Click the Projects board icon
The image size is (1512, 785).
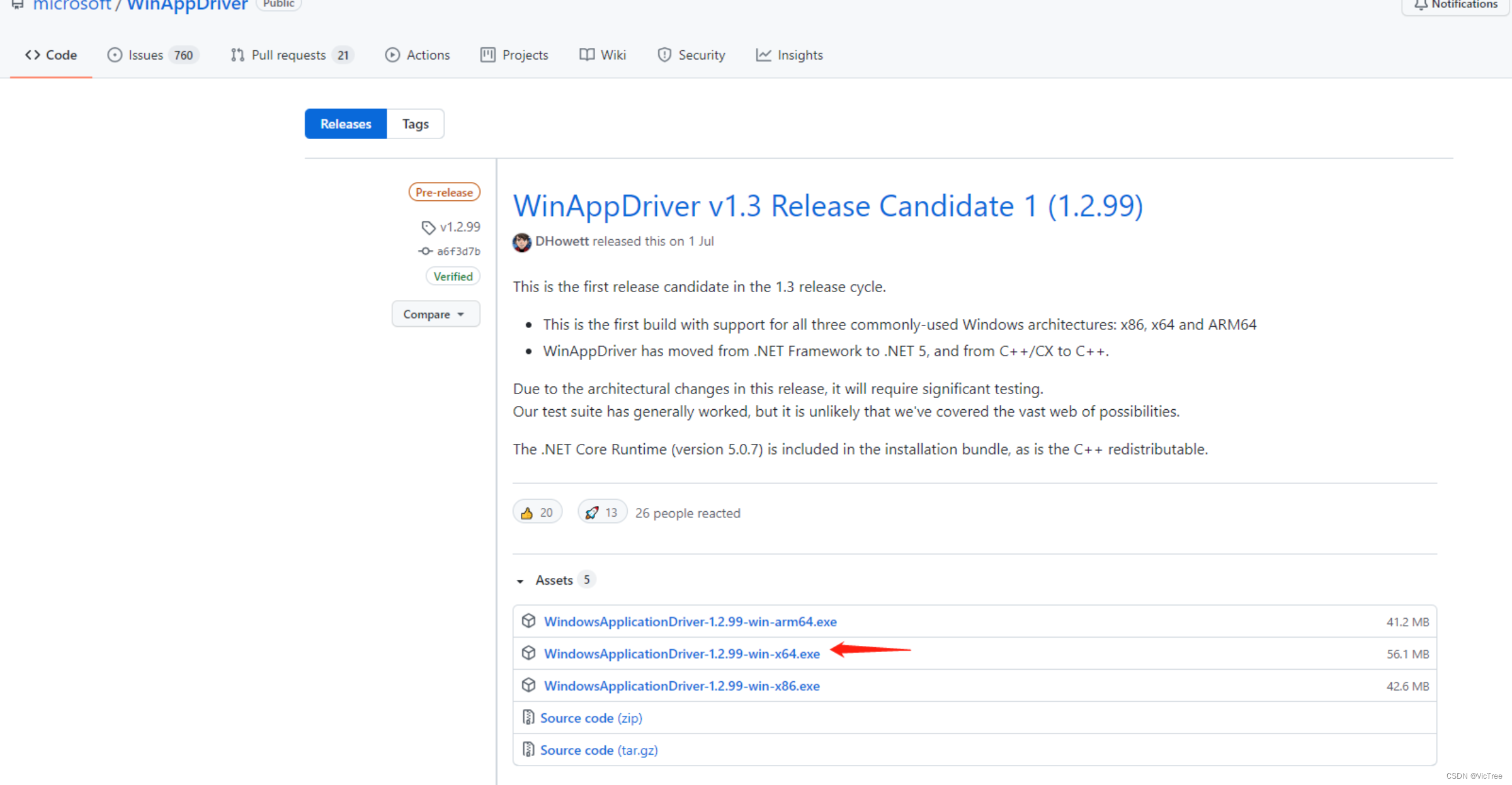pos(488,55)
